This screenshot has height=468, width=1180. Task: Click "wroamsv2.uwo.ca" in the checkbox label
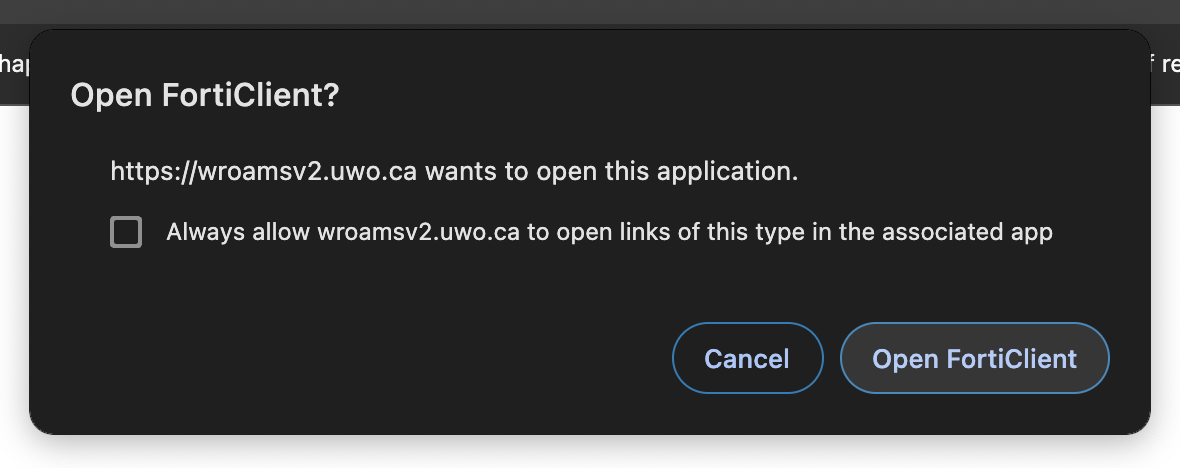418,233
